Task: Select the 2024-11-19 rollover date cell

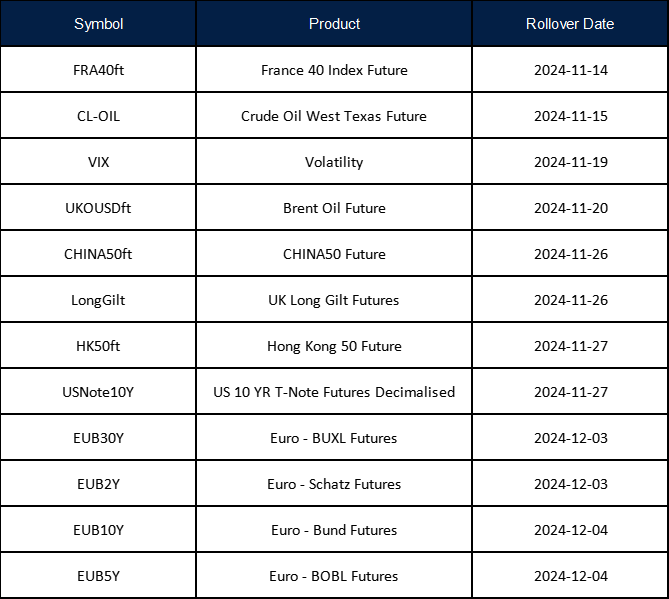Action: tap(570, 162)
